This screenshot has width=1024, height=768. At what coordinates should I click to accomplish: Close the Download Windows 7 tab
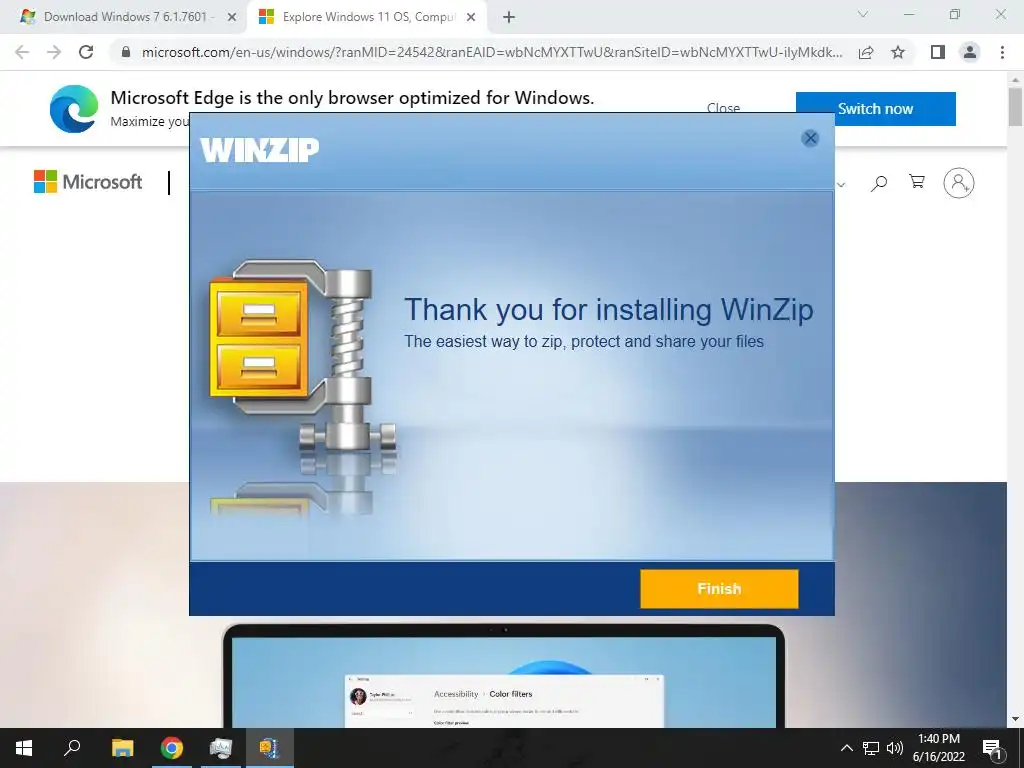[x=232, y=18]
